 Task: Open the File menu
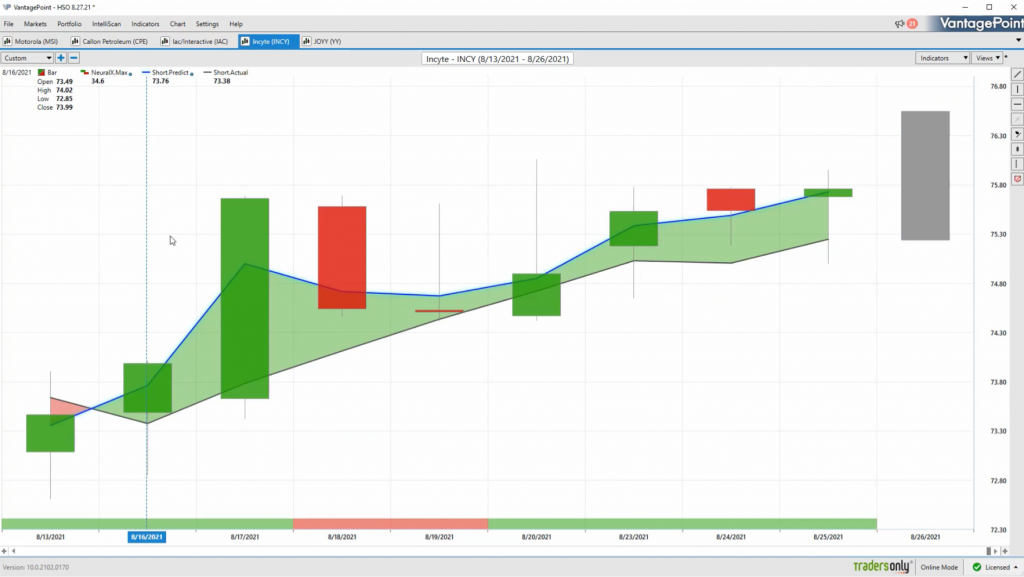pos(8,23)
